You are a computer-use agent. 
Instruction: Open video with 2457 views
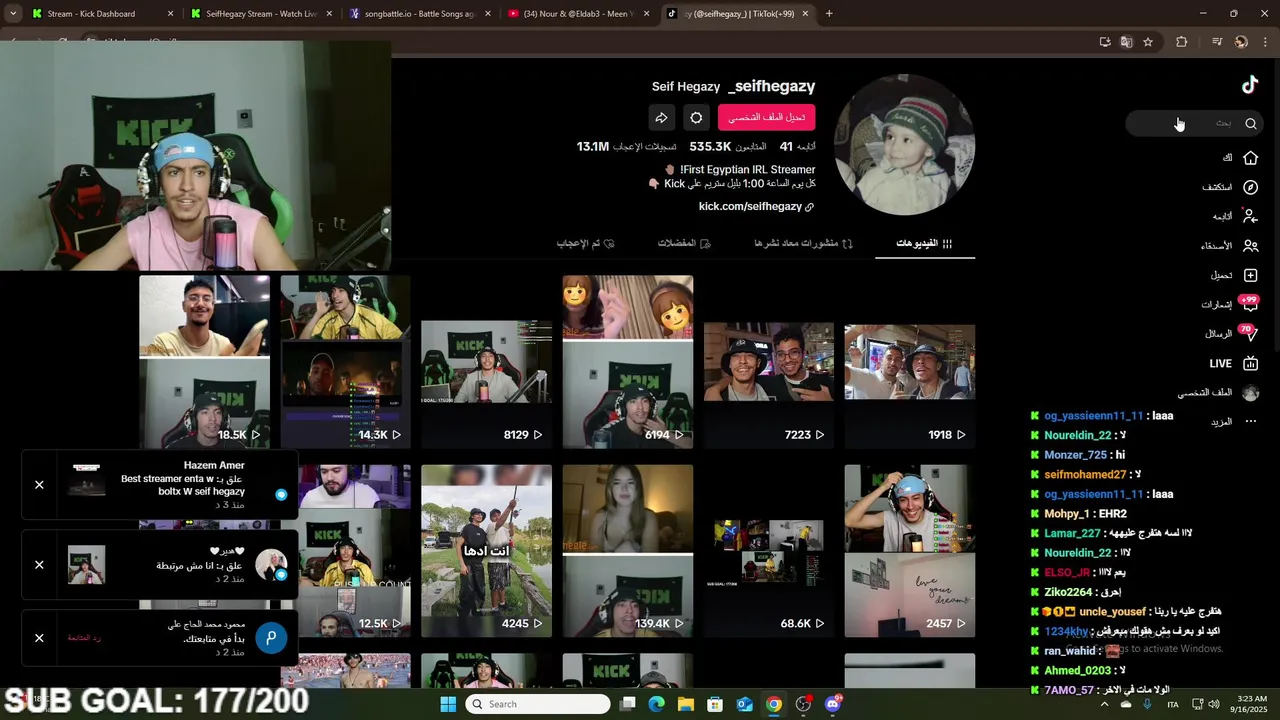pyautogui.click(x=909, y=551)
